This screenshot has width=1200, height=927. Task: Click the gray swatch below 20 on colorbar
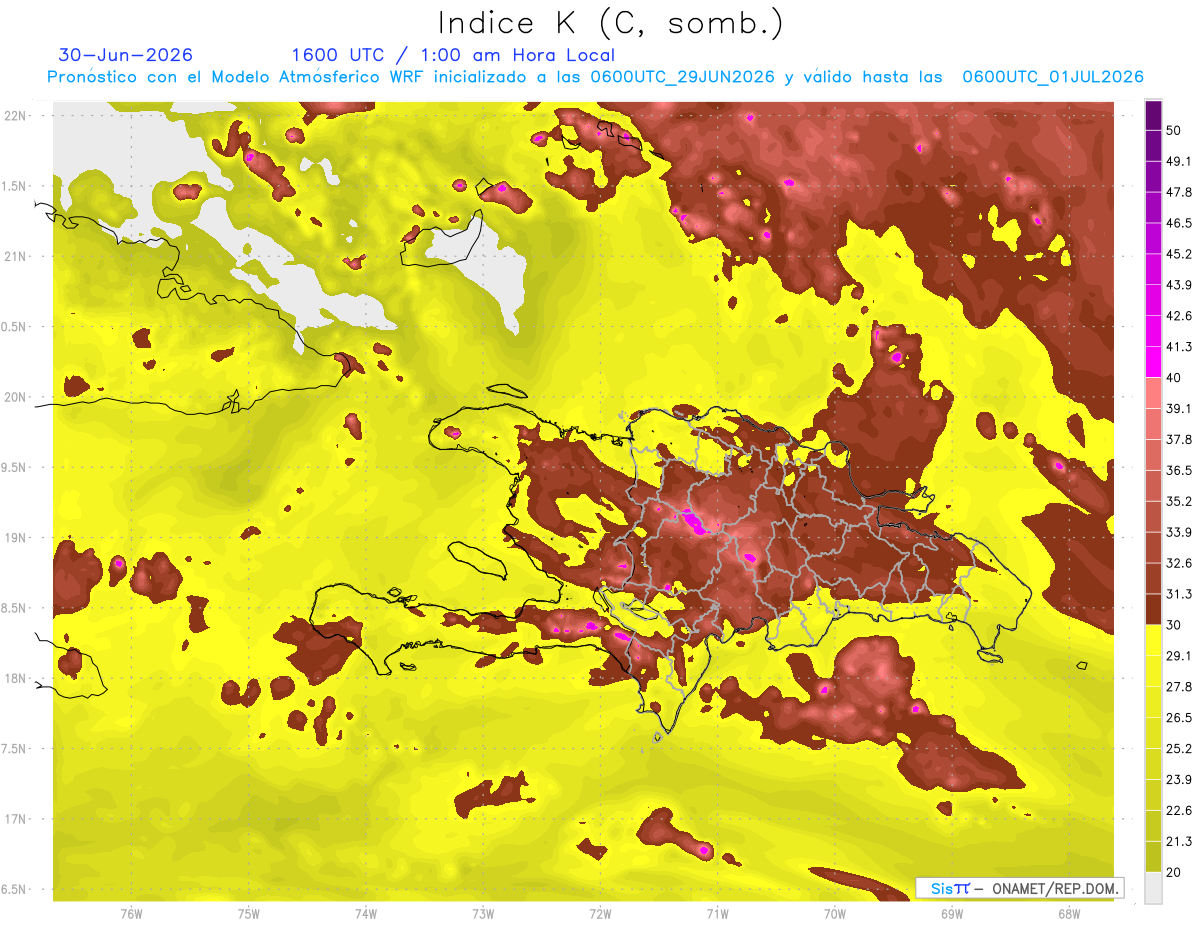pyautogui.click(x=1153, y=887)
